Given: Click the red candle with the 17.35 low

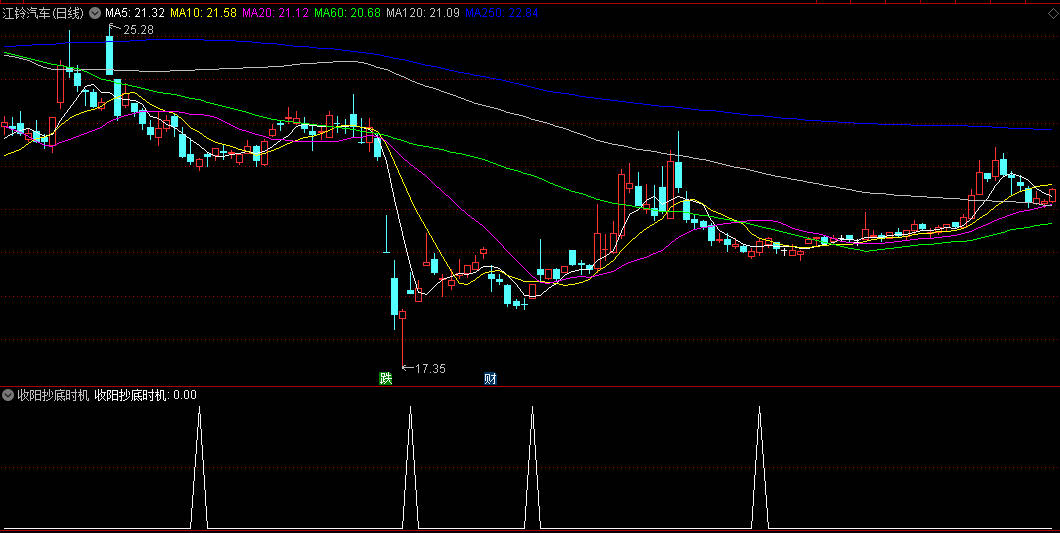Looking at the screenshot, I should 402,338.
